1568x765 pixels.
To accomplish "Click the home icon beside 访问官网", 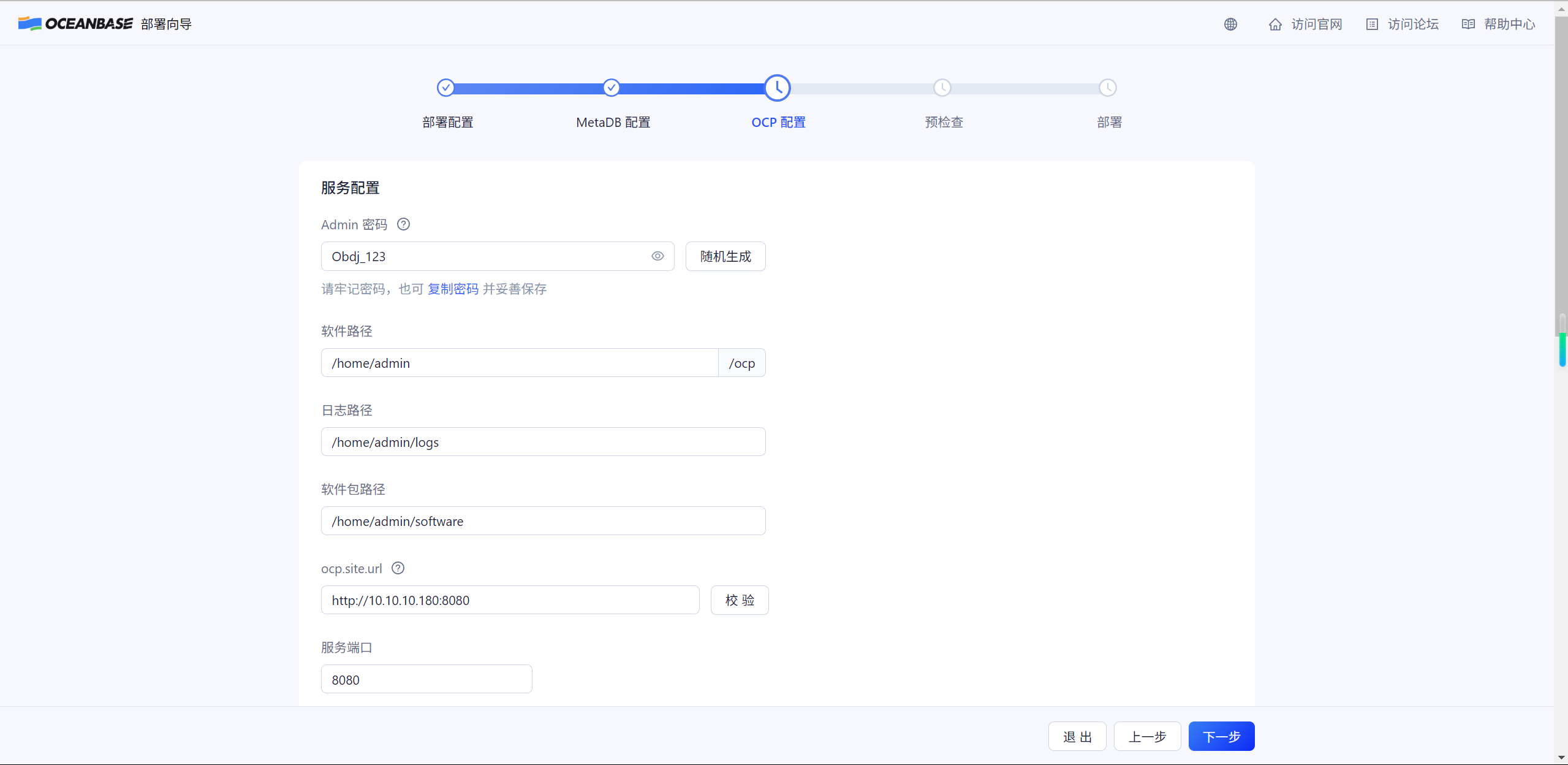I will (1275, 25).
